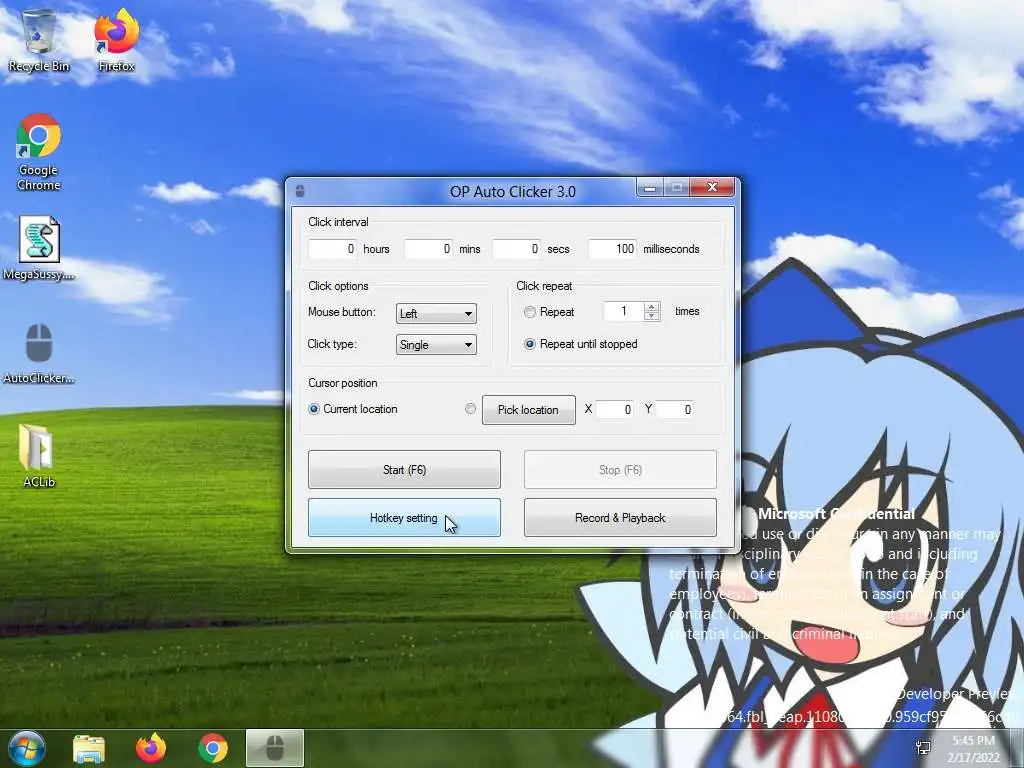Click the repeat times number field
Image resolution: width=1024 pixels, height=768 pixels.
tap(624, 312)
